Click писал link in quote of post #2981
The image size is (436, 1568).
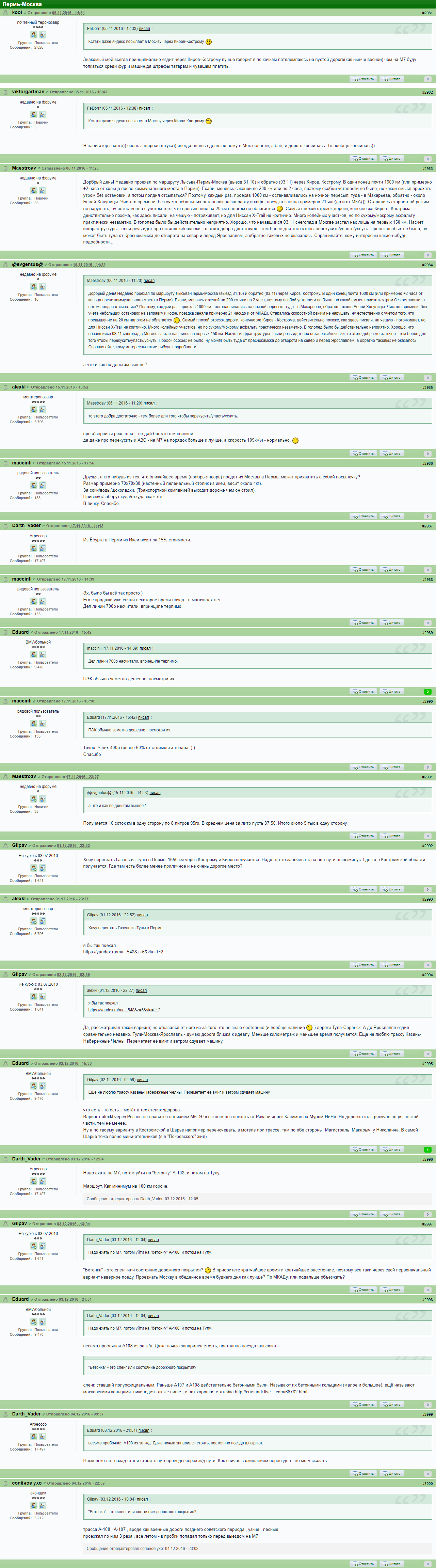pyautogui.click(x=144, y=29)
